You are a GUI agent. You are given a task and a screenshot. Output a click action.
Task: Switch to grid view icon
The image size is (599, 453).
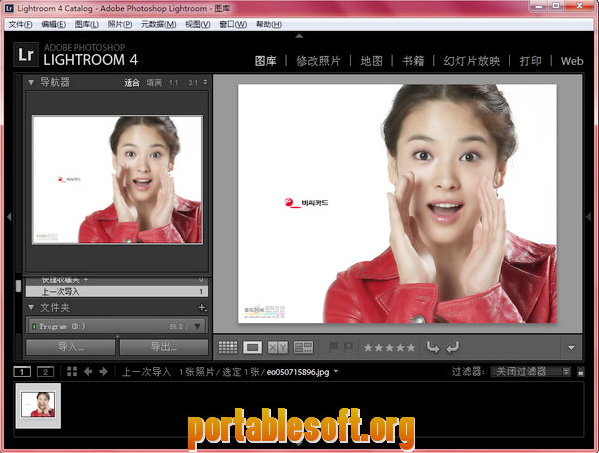tap(228, 347)
